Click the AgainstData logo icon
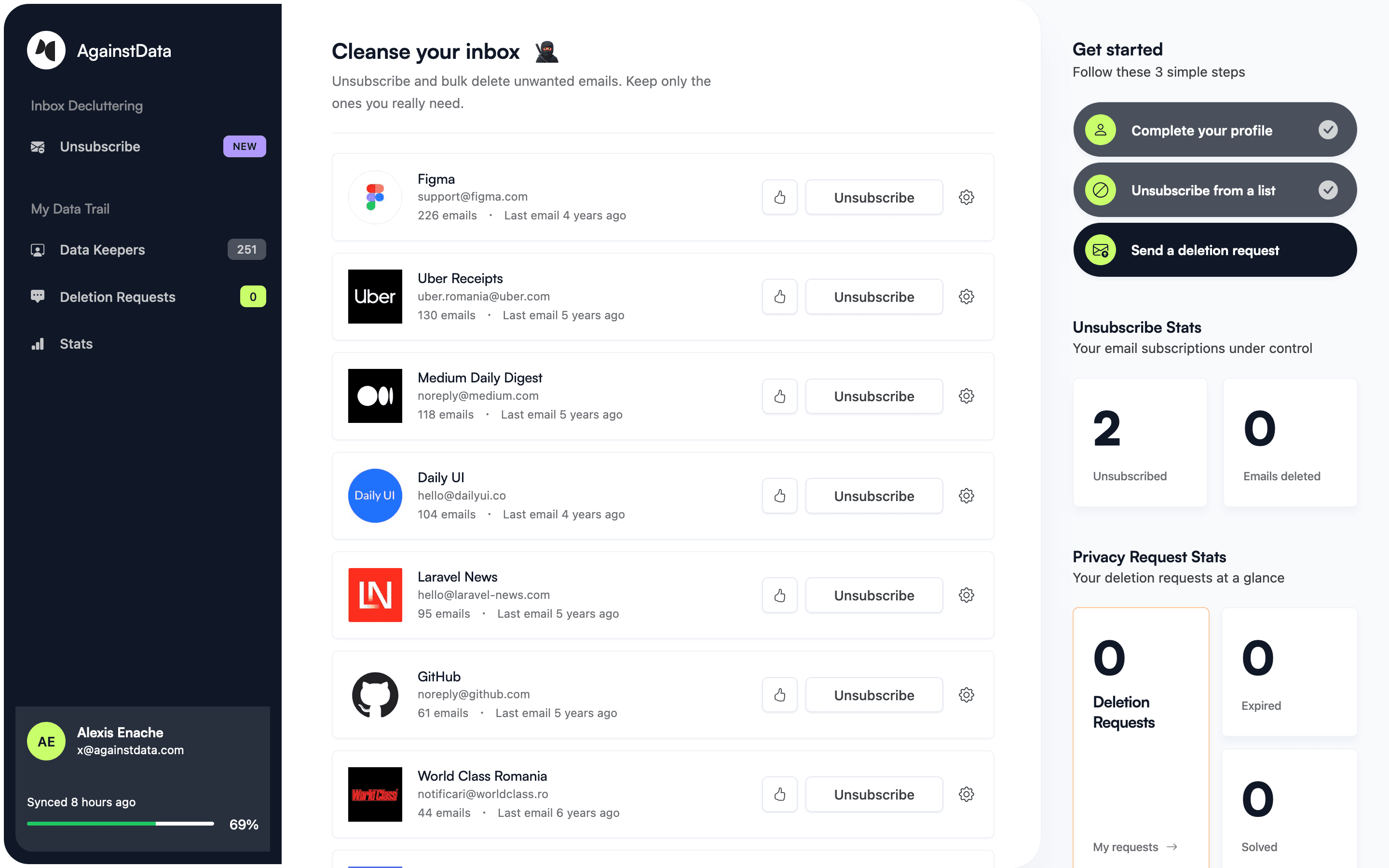The height and width of the screenshot is (868, 1389). (46, 51)
